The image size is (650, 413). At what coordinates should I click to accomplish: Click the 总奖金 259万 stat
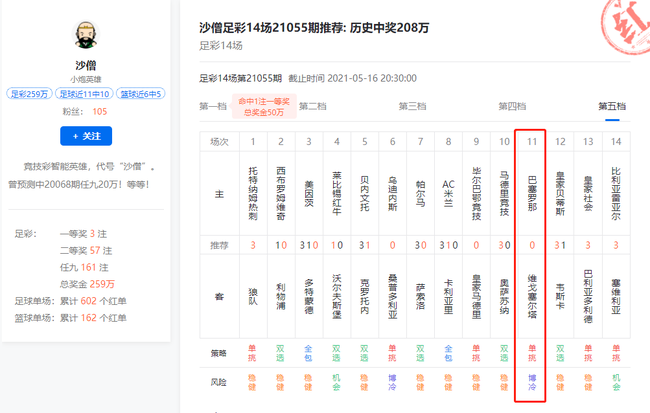point(87,284)
